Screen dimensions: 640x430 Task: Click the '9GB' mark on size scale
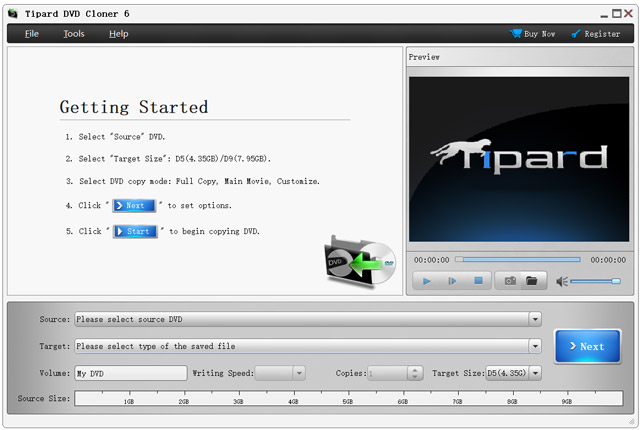567,401
